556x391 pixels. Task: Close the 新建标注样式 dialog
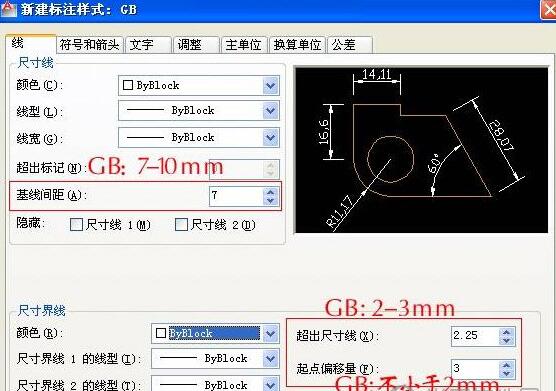click(548, 9)
